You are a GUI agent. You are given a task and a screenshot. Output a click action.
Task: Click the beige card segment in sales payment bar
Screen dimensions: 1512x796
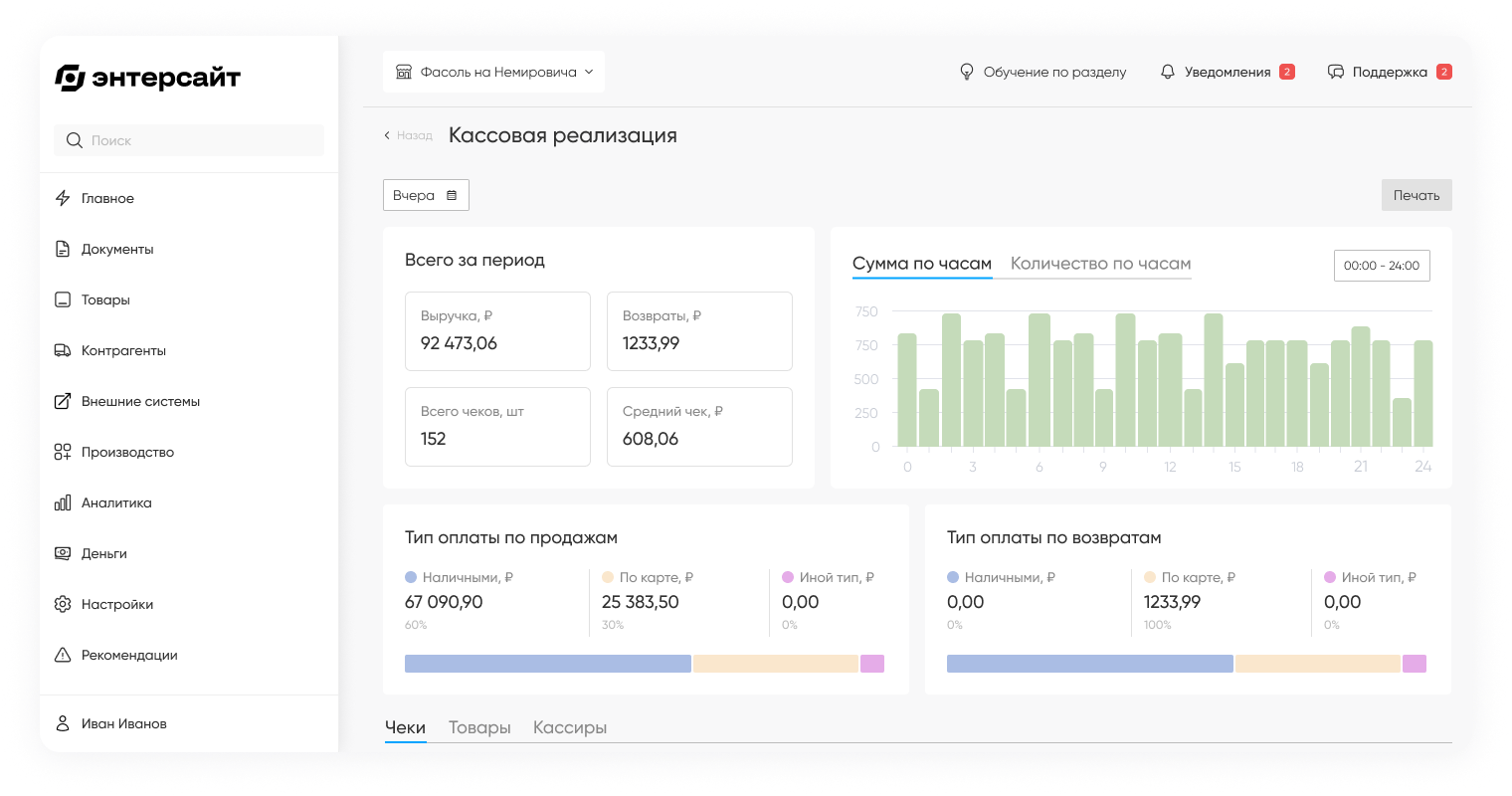(776, 664)
